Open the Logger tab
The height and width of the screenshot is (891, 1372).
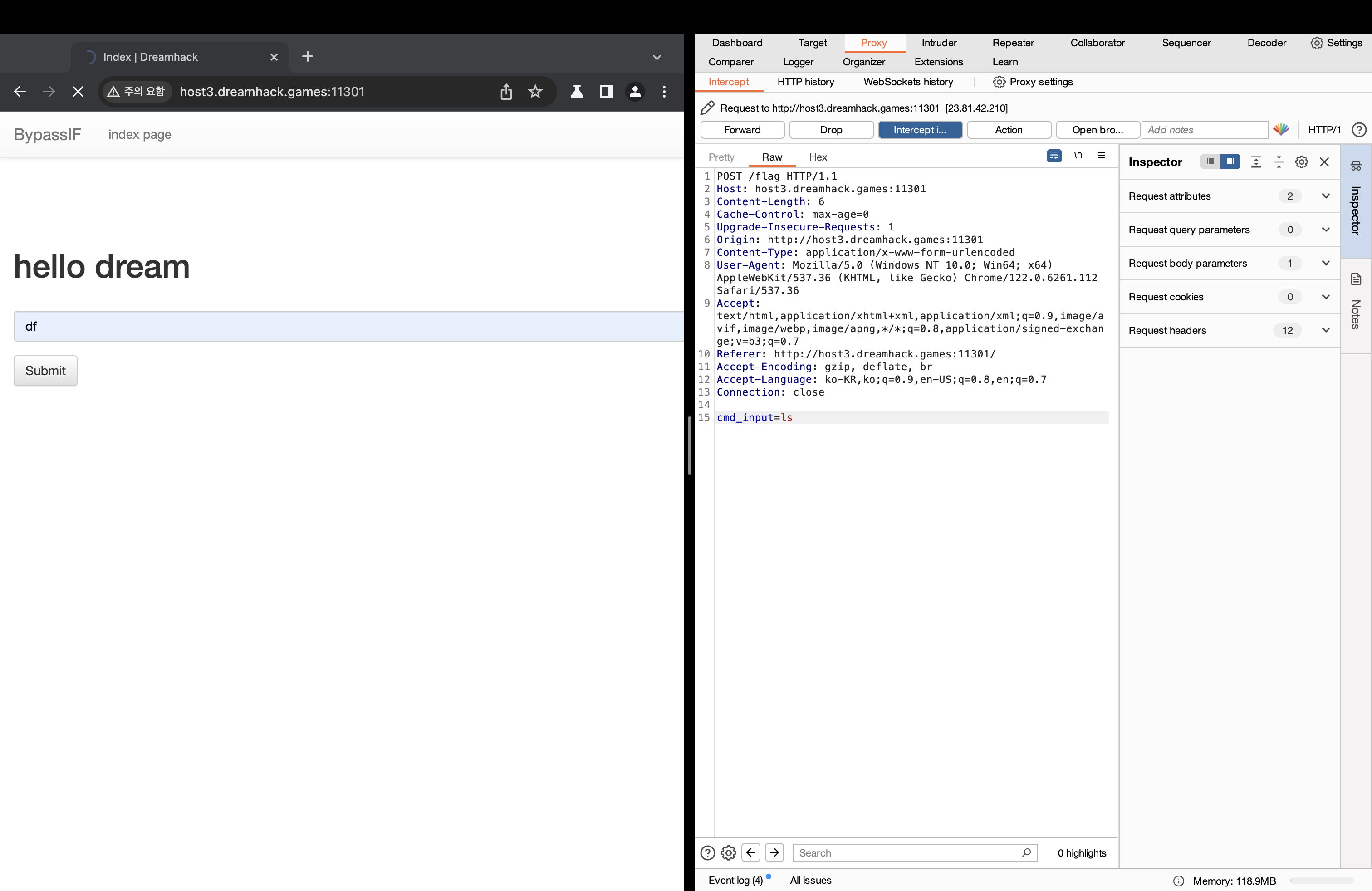coord(798,62)
